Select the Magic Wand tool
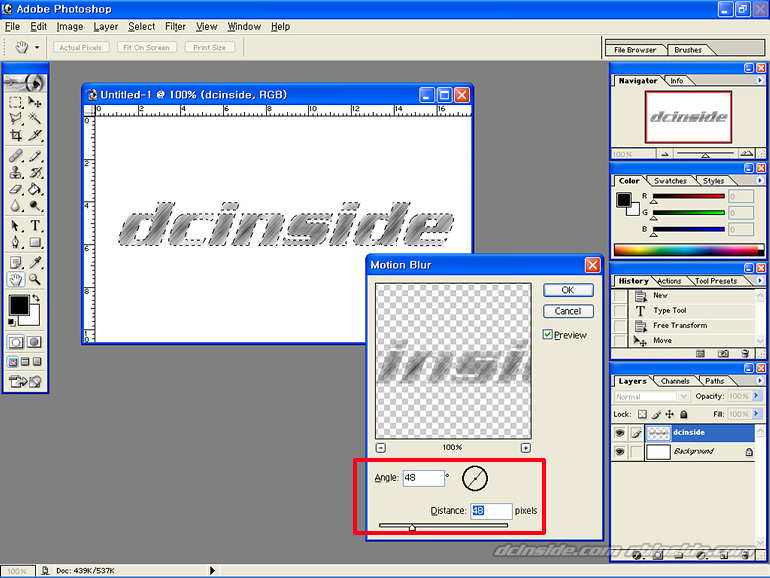This screenshot has height=578, width=770. click(34, 118)
